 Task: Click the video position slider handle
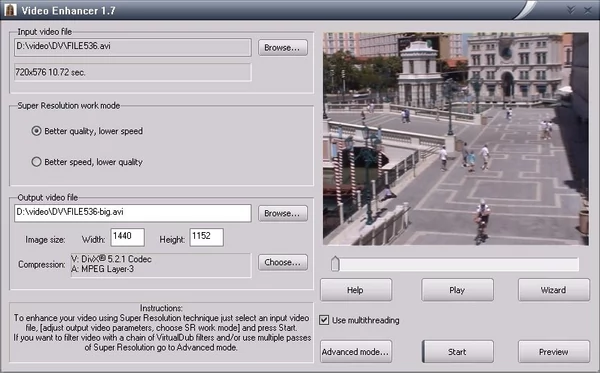pyautogui.click(x=335, y=264)
